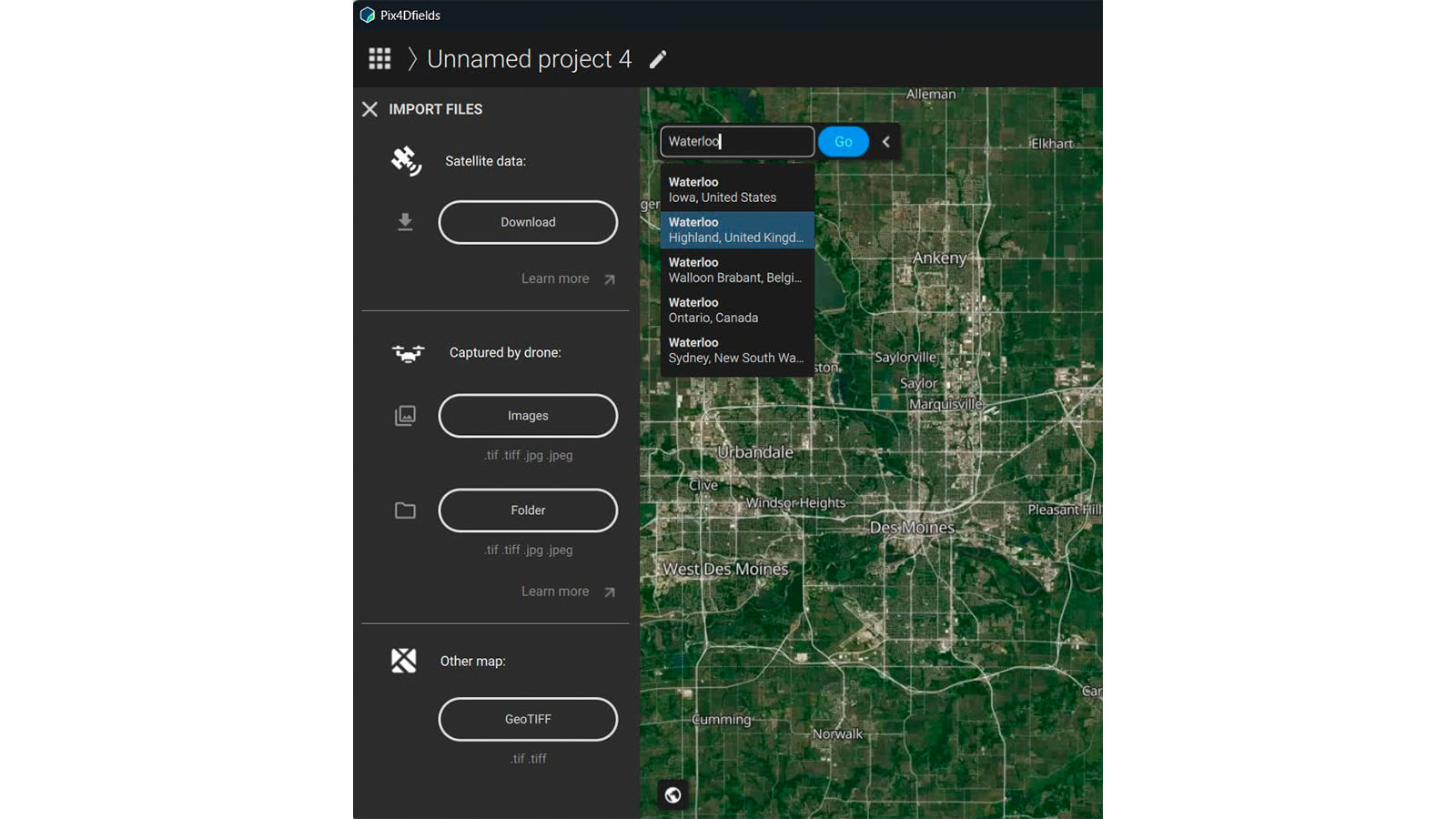Click the image thumbnail icon beside Images
This screenshot has width=1456, height=819.
tap(405, 415)
